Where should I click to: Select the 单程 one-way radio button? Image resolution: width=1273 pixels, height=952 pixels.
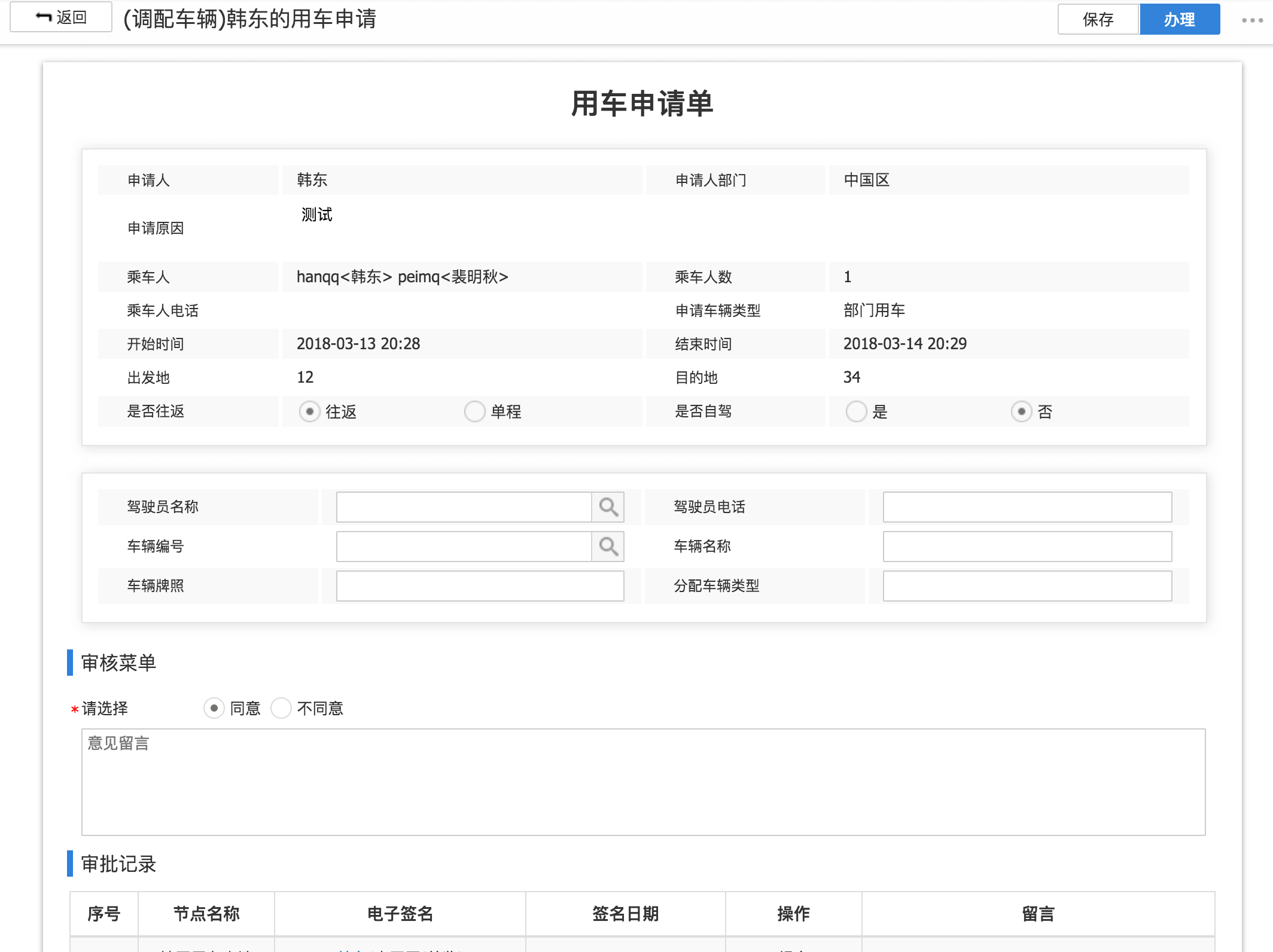coord(474,411)
